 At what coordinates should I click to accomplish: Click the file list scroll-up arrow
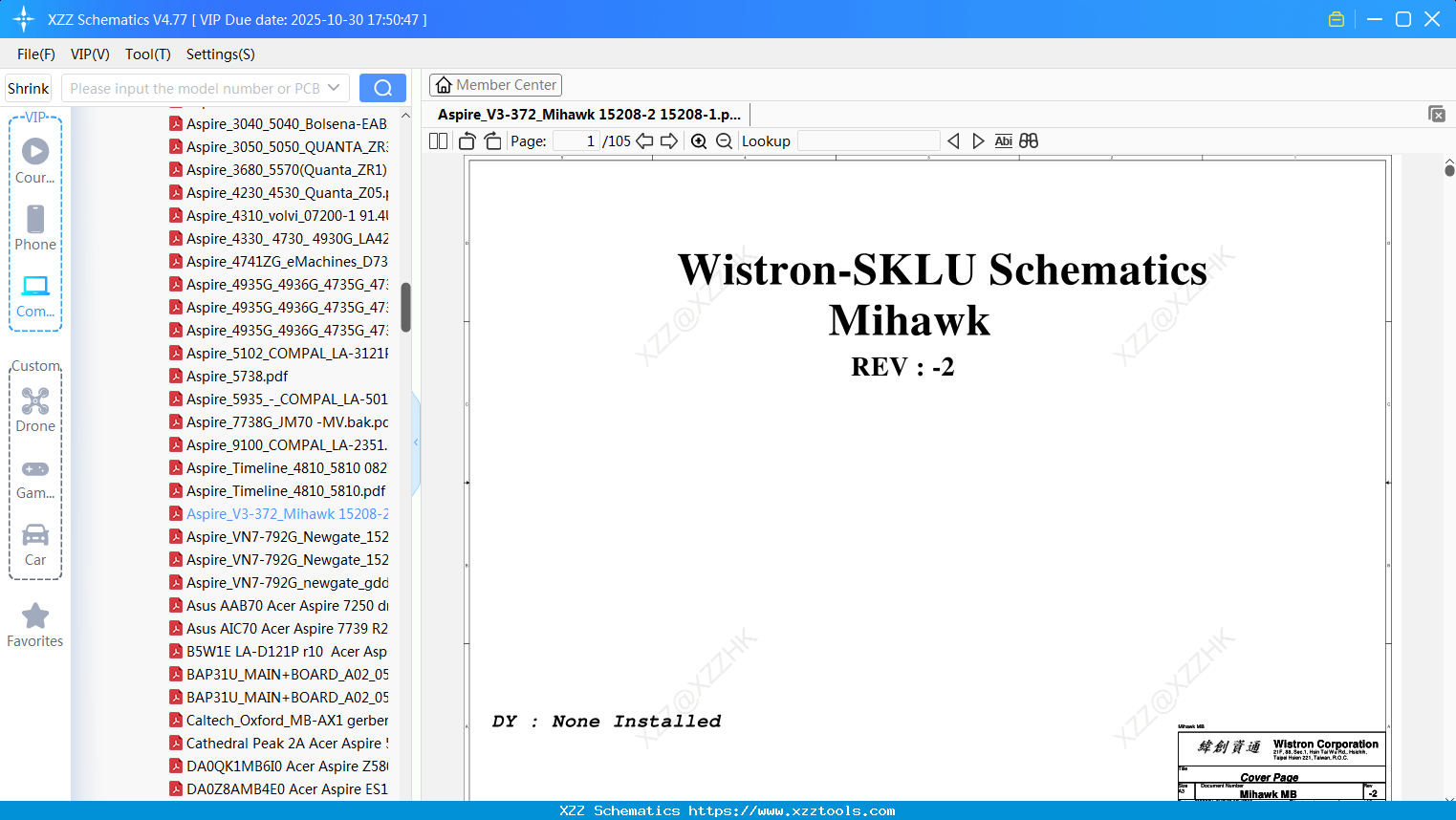point(405,116)
